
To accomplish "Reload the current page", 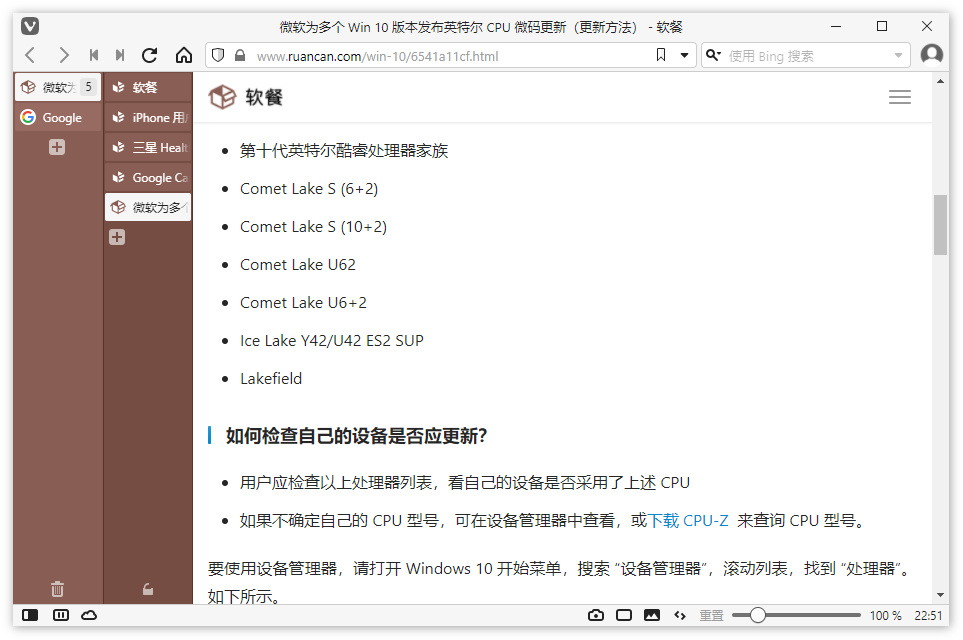I will pyautogui.click(x=149, y=55).
